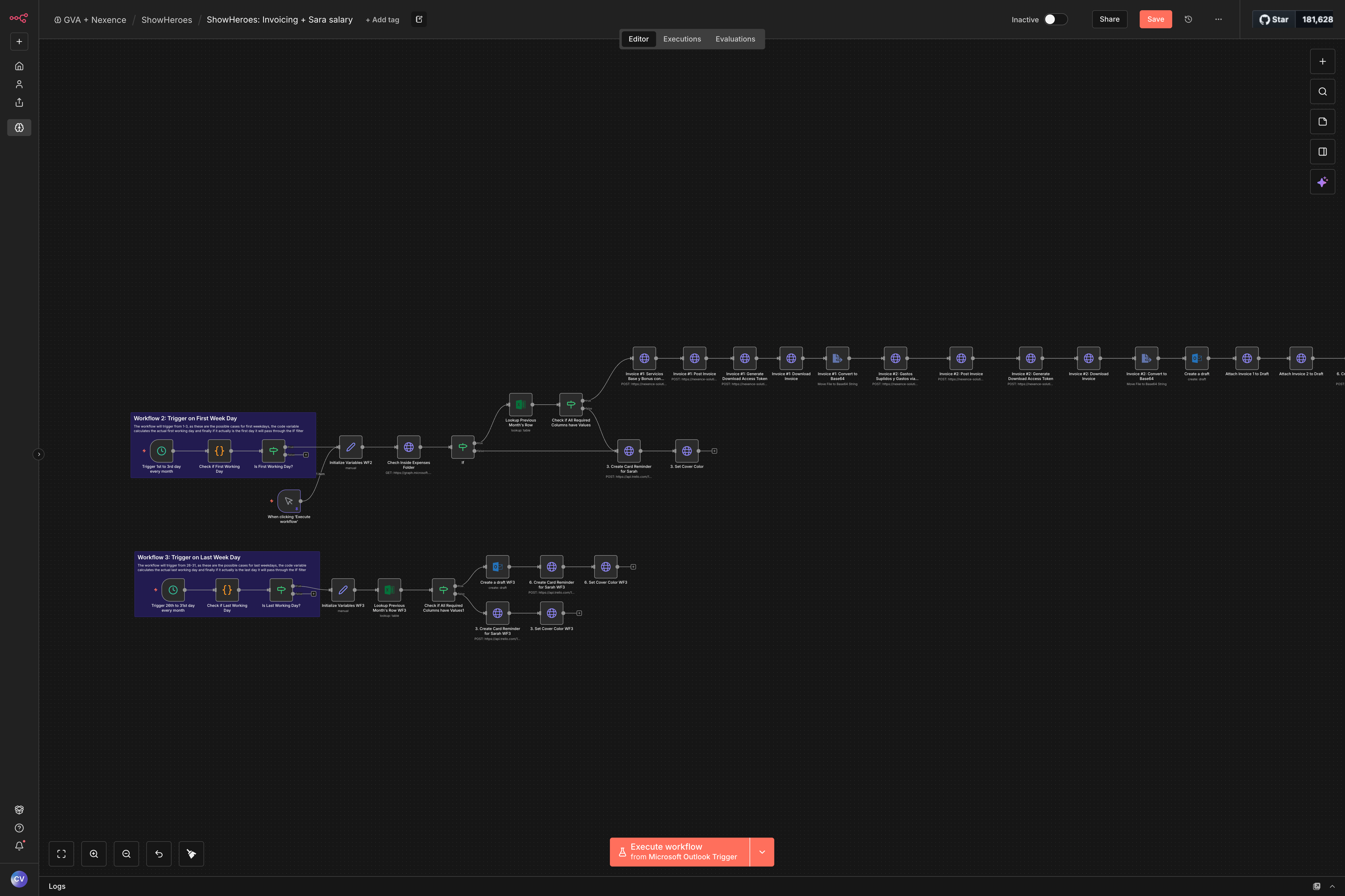Click the tidy up nodes icon
This screenshot has height=896, width=1345.
pyautogui.click(x=191, y=854)
